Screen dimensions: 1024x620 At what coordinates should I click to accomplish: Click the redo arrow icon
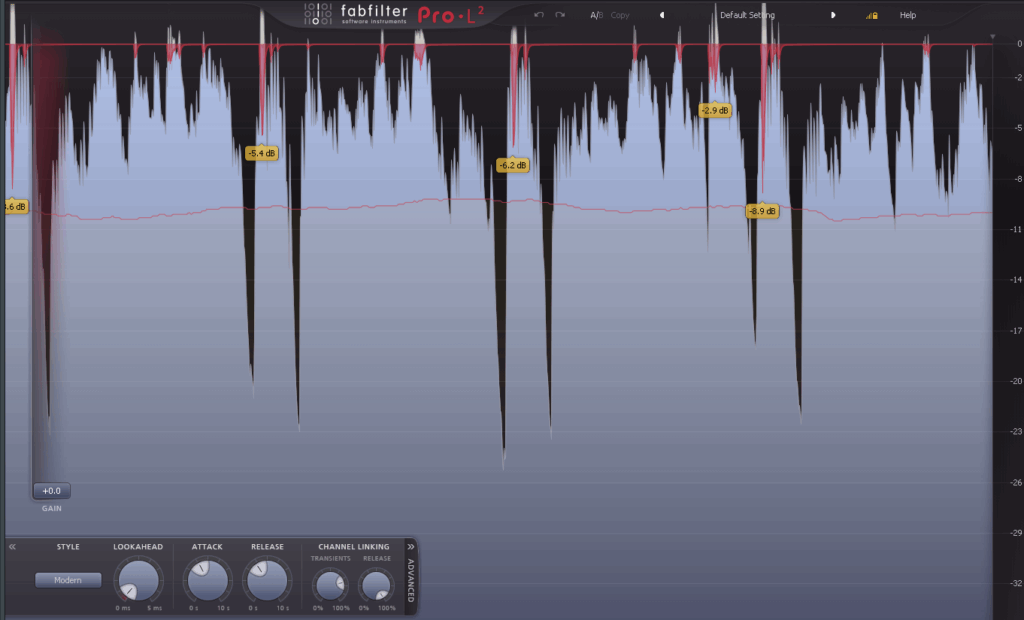pyautogui.click(x=560, y=15)
